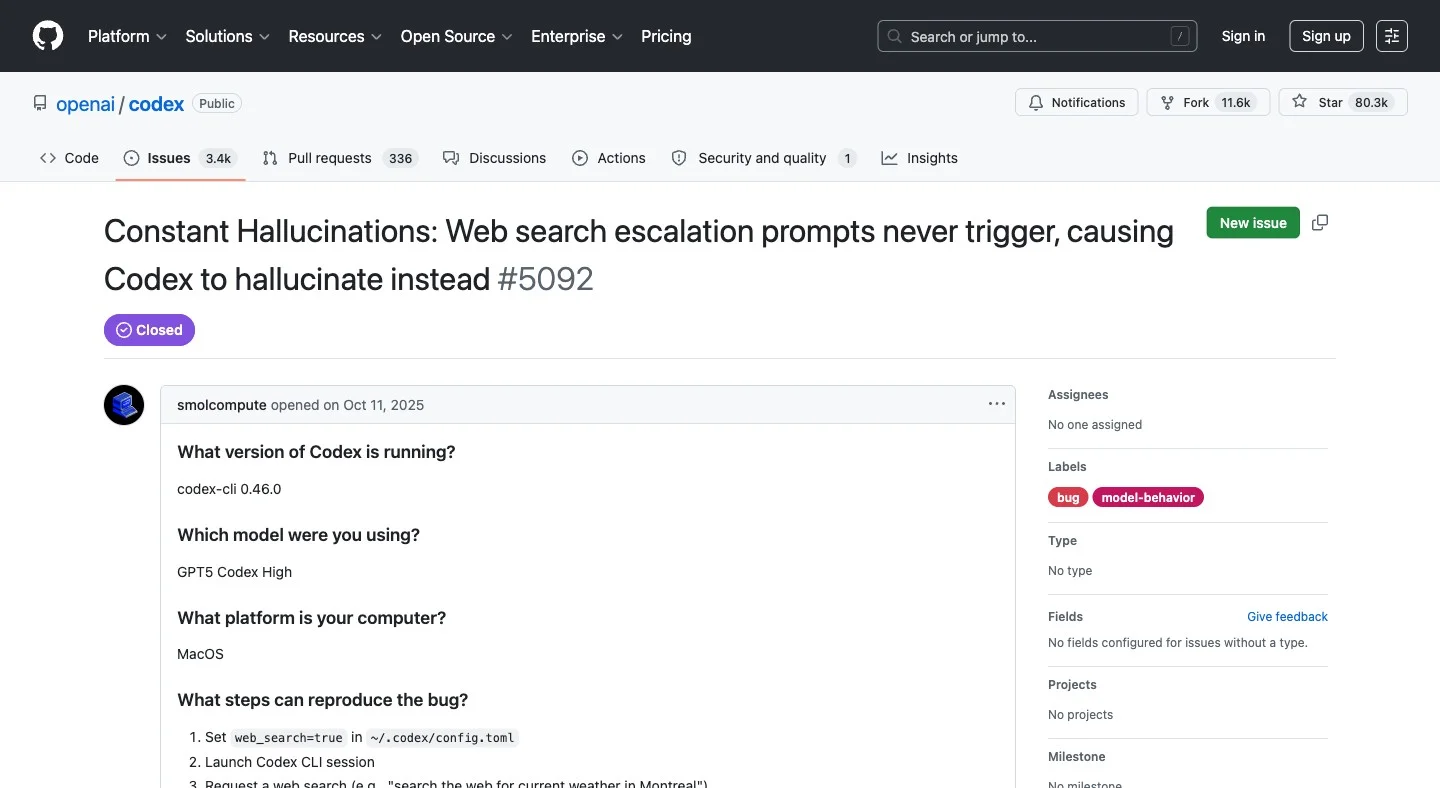The width and height of the screenshot is (1440, 788).
Task: Click the Closed status badge
Action: (149, 330)
